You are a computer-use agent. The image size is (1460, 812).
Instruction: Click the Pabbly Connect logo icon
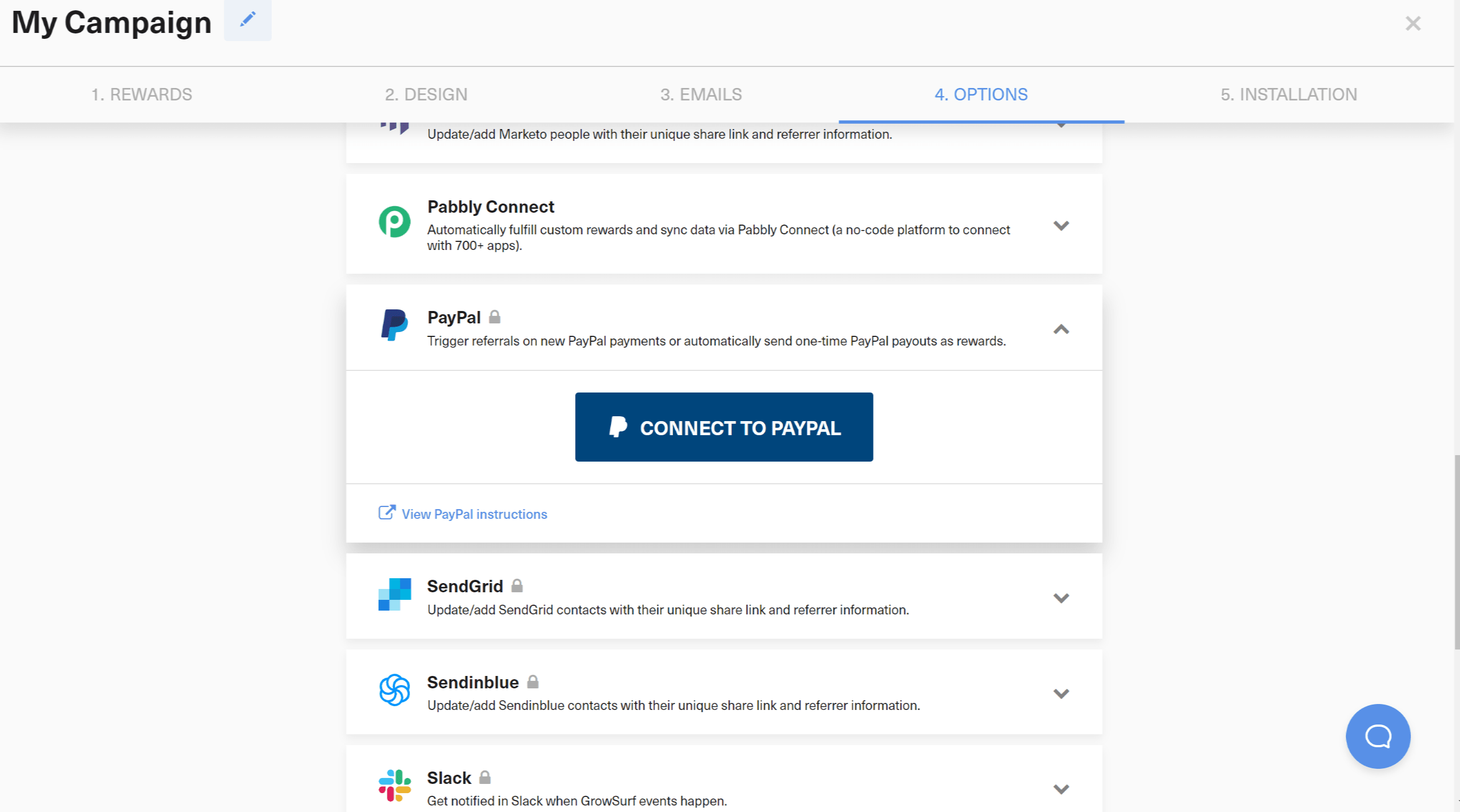pos(395,222)
